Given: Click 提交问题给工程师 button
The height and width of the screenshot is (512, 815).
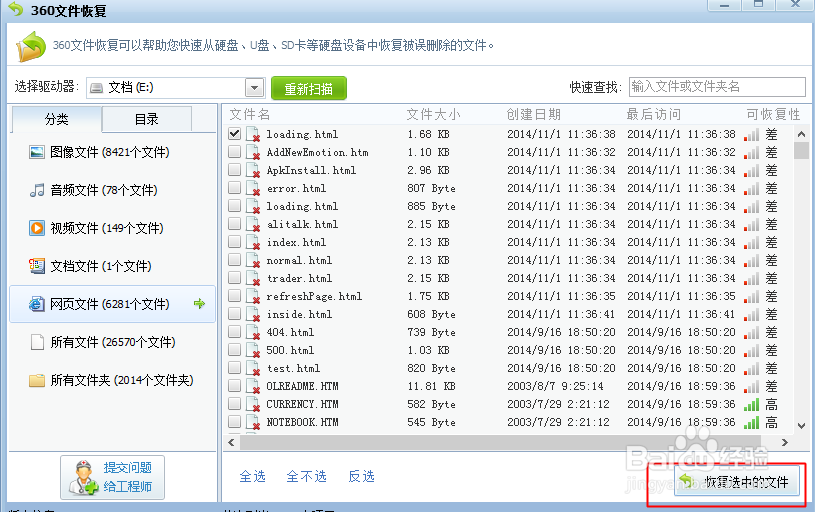Looking at the screenshot, I should [112, 478].
